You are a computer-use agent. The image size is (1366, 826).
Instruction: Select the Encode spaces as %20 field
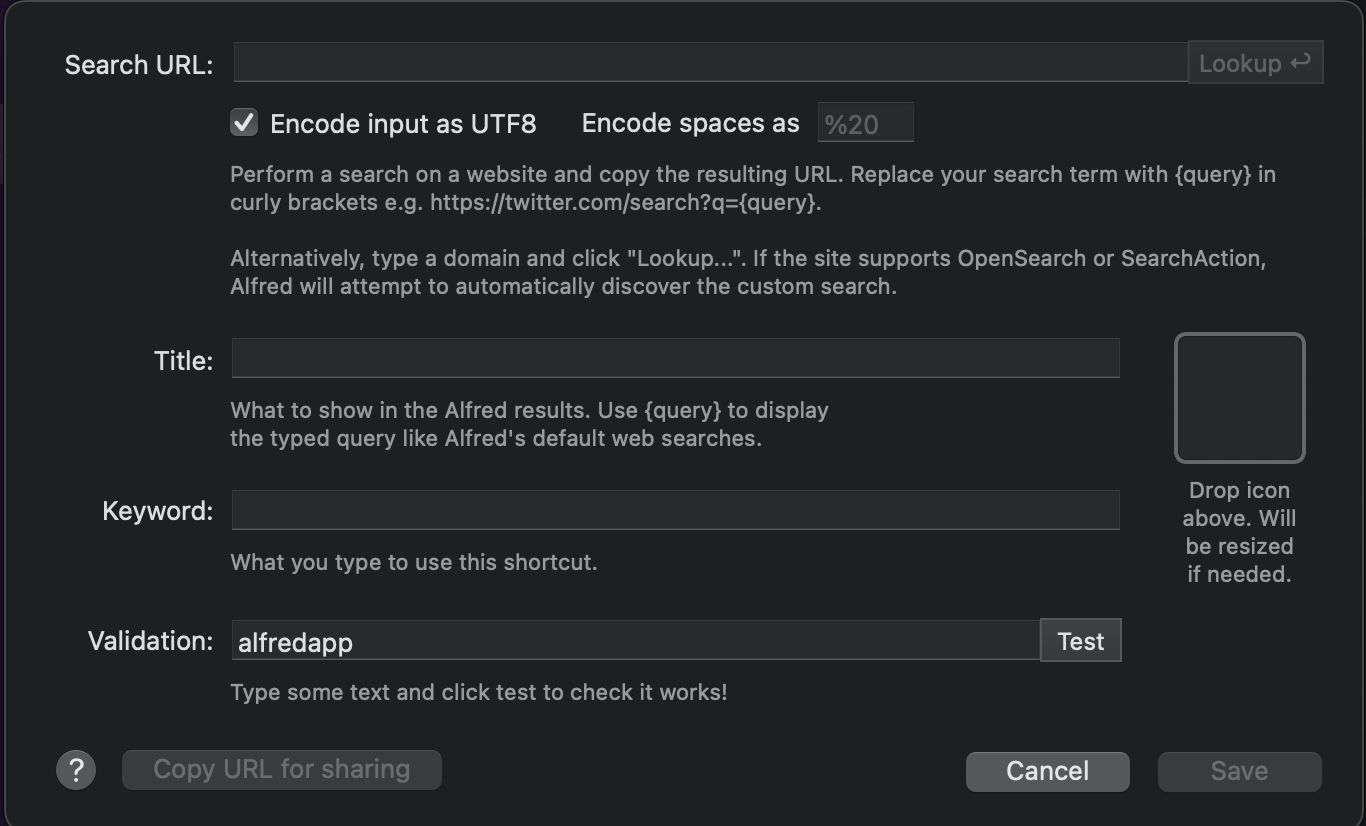coord(866,124)
